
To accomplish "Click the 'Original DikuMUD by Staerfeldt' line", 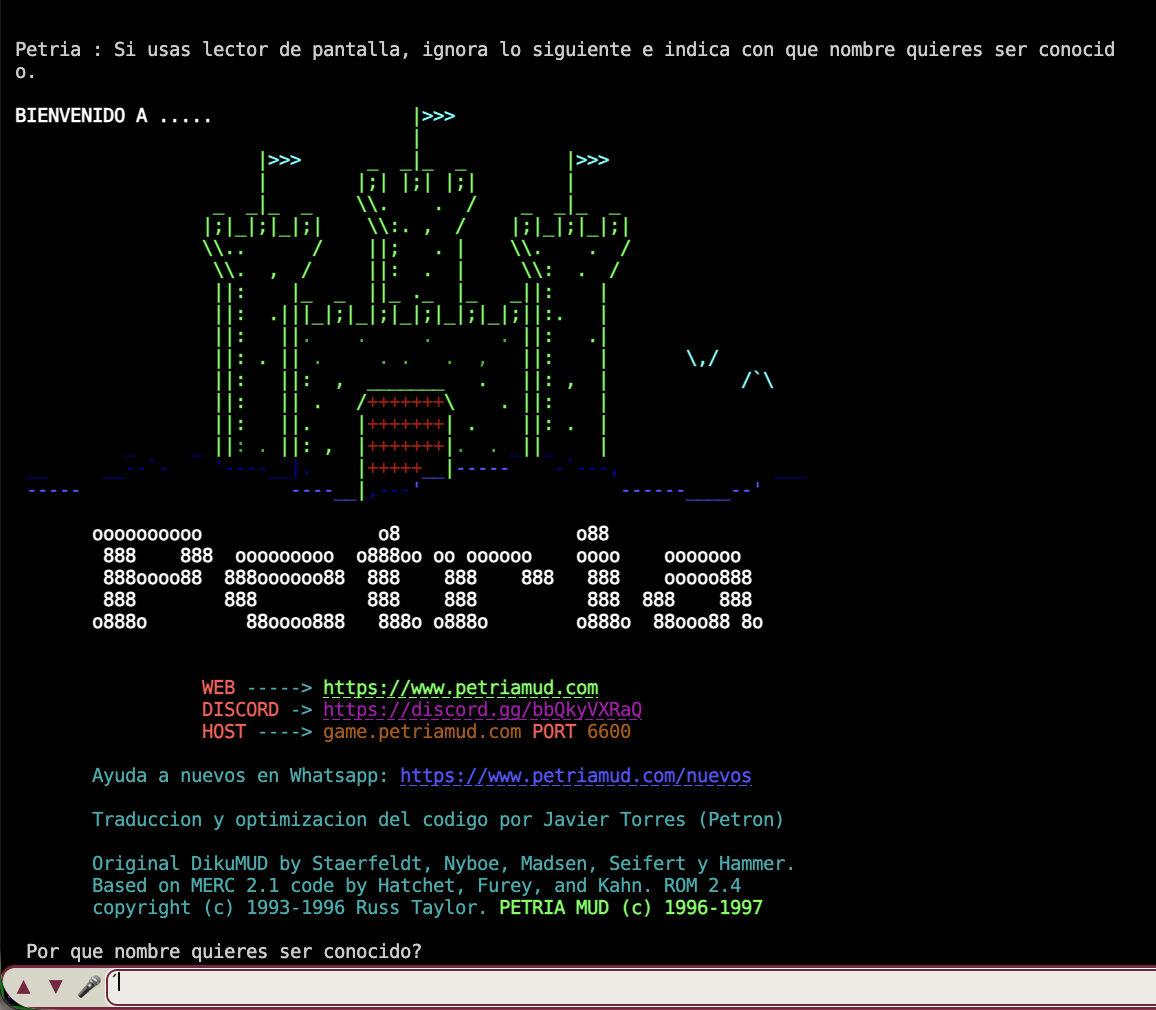I will click(x=443, y=863).
